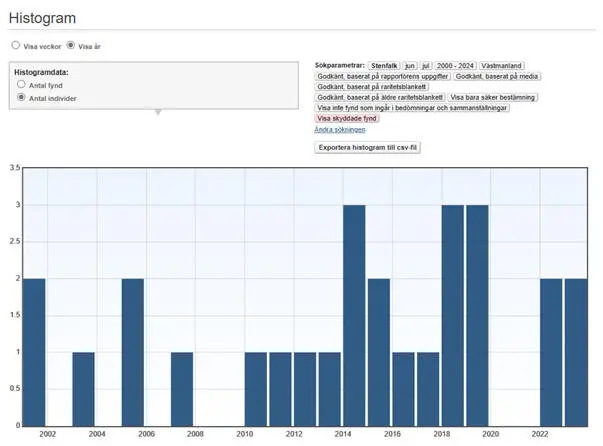Open the 'Ändra sökningen' link
This screenshot has height=446, width=603.
[x=340, y=129]
